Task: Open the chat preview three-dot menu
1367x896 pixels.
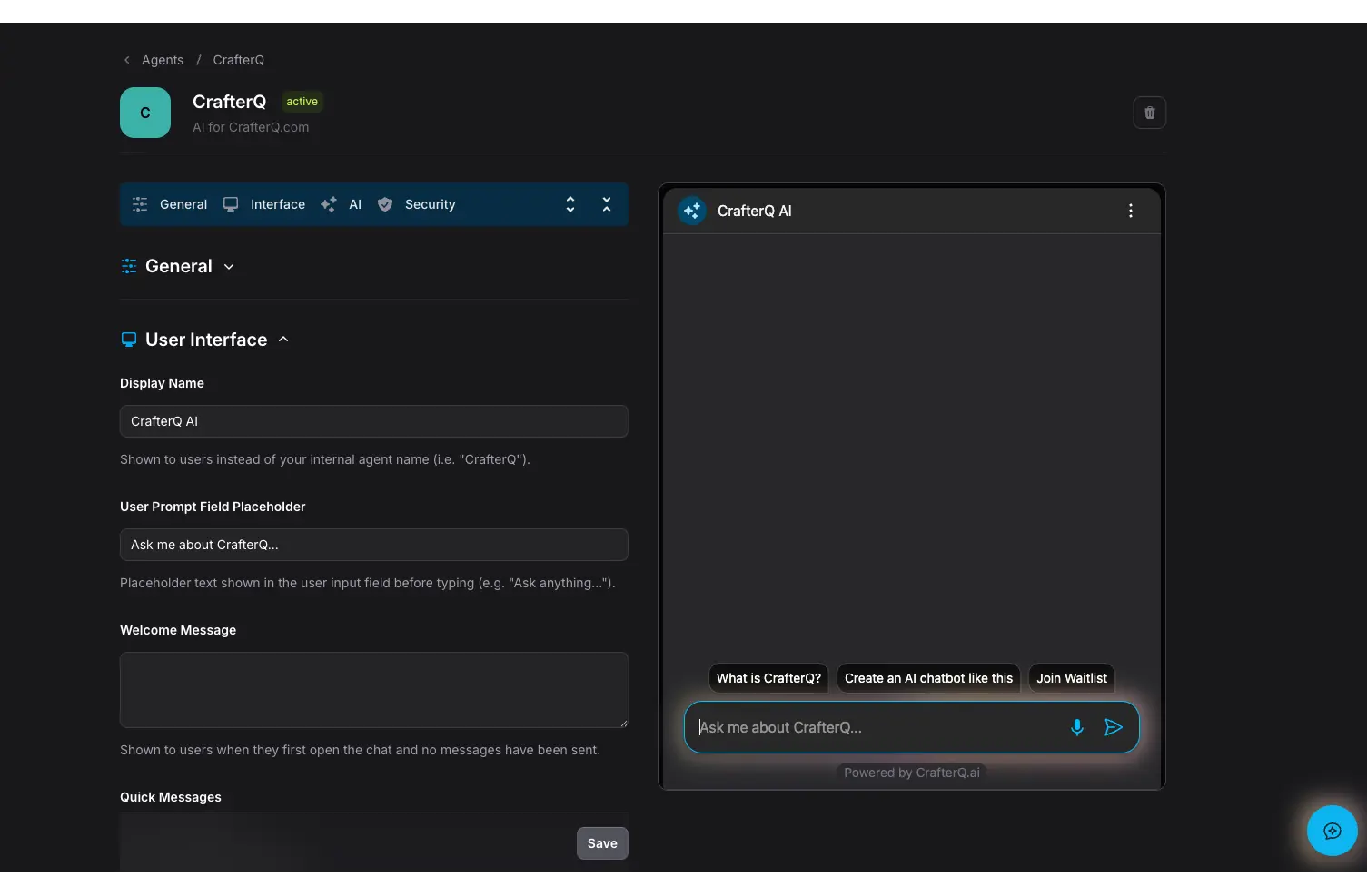Action: click(1131, 211)
